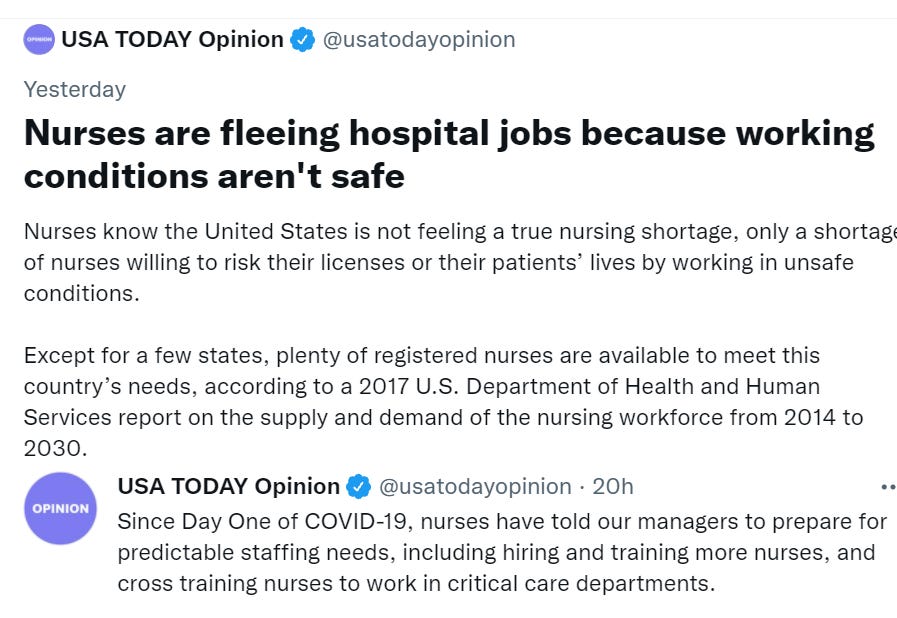Open the small purple avatar in the header

(x=39, y=39)
